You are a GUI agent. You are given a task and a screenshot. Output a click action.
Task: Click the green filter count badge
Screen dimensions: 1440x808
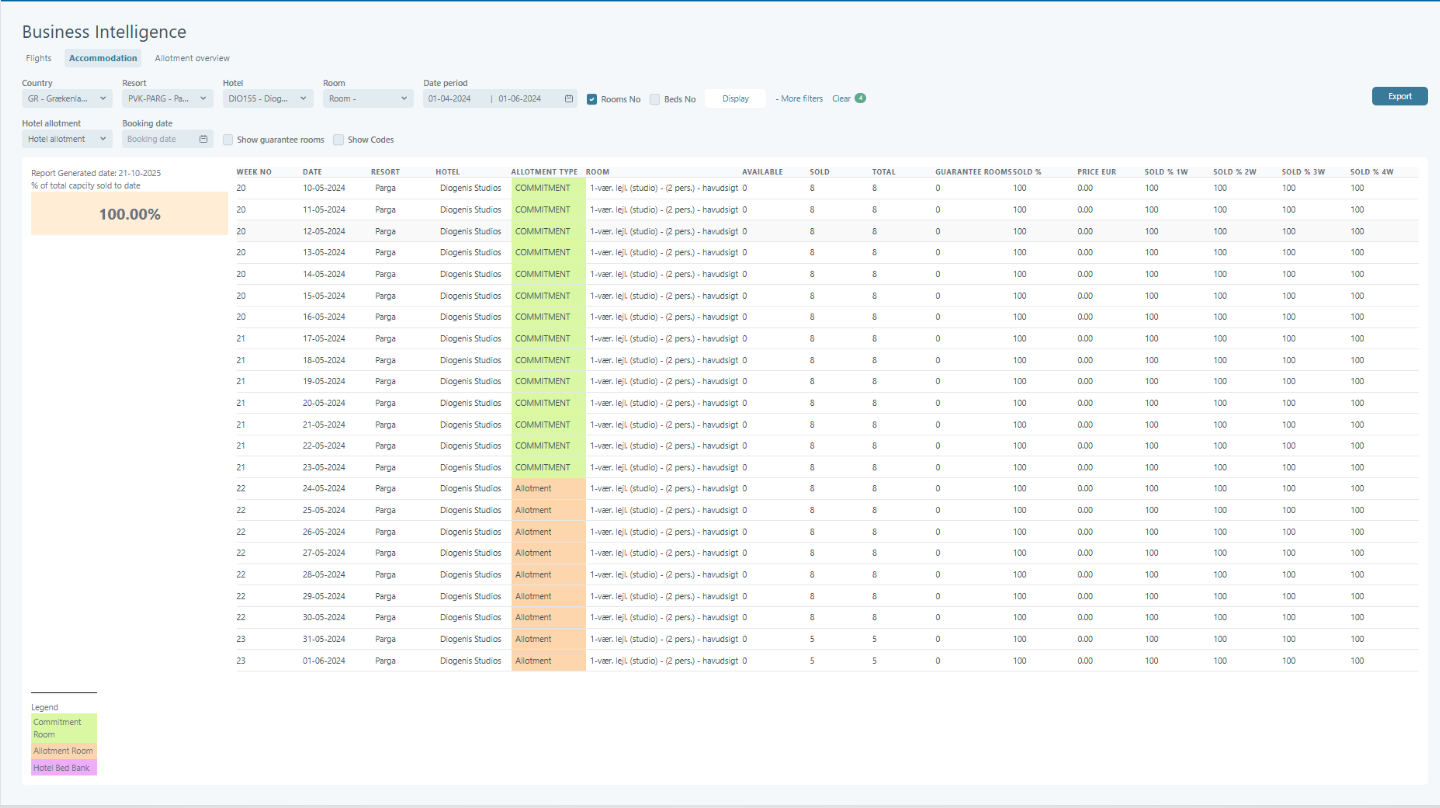860,98
